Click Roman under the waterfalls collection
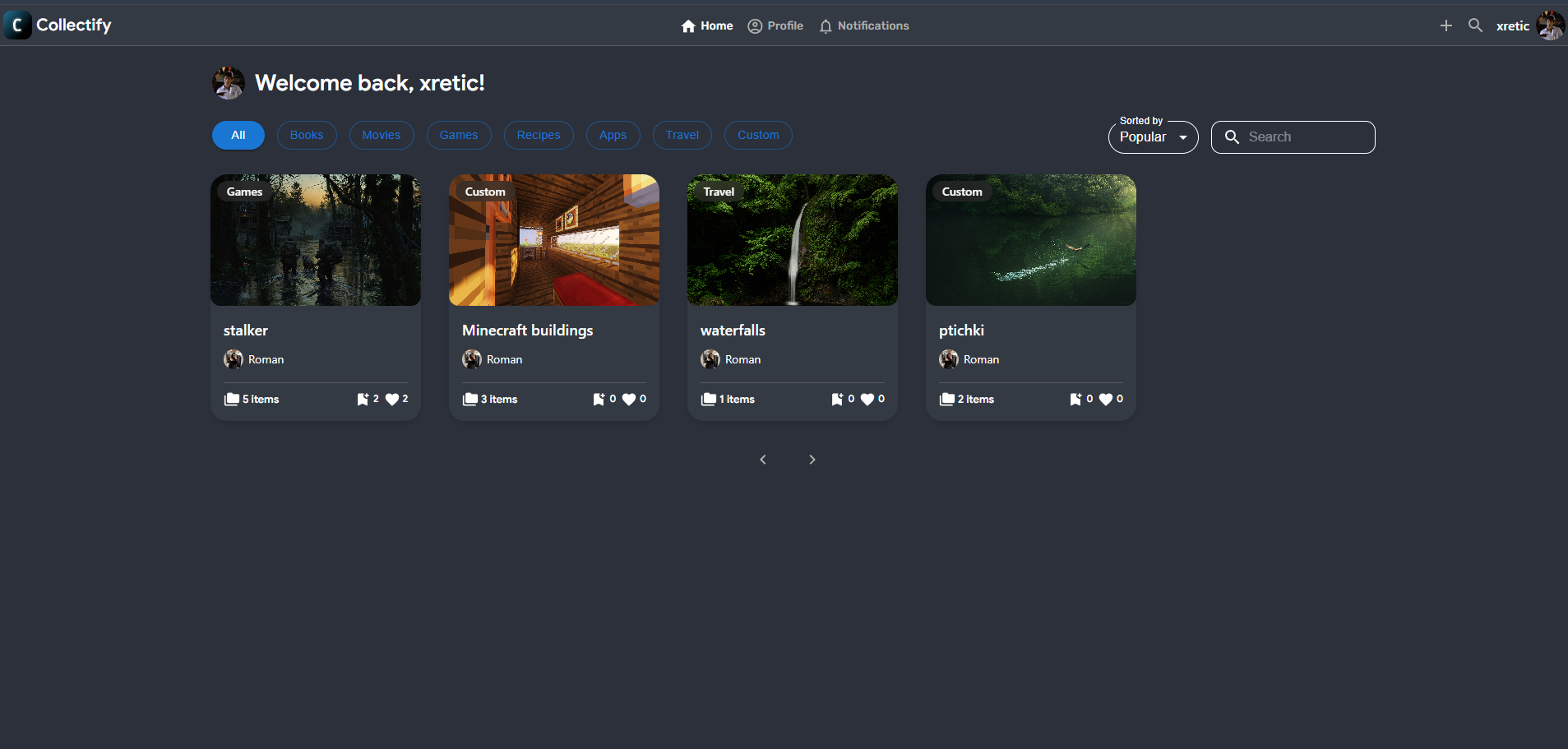 [x=742, y=359]
